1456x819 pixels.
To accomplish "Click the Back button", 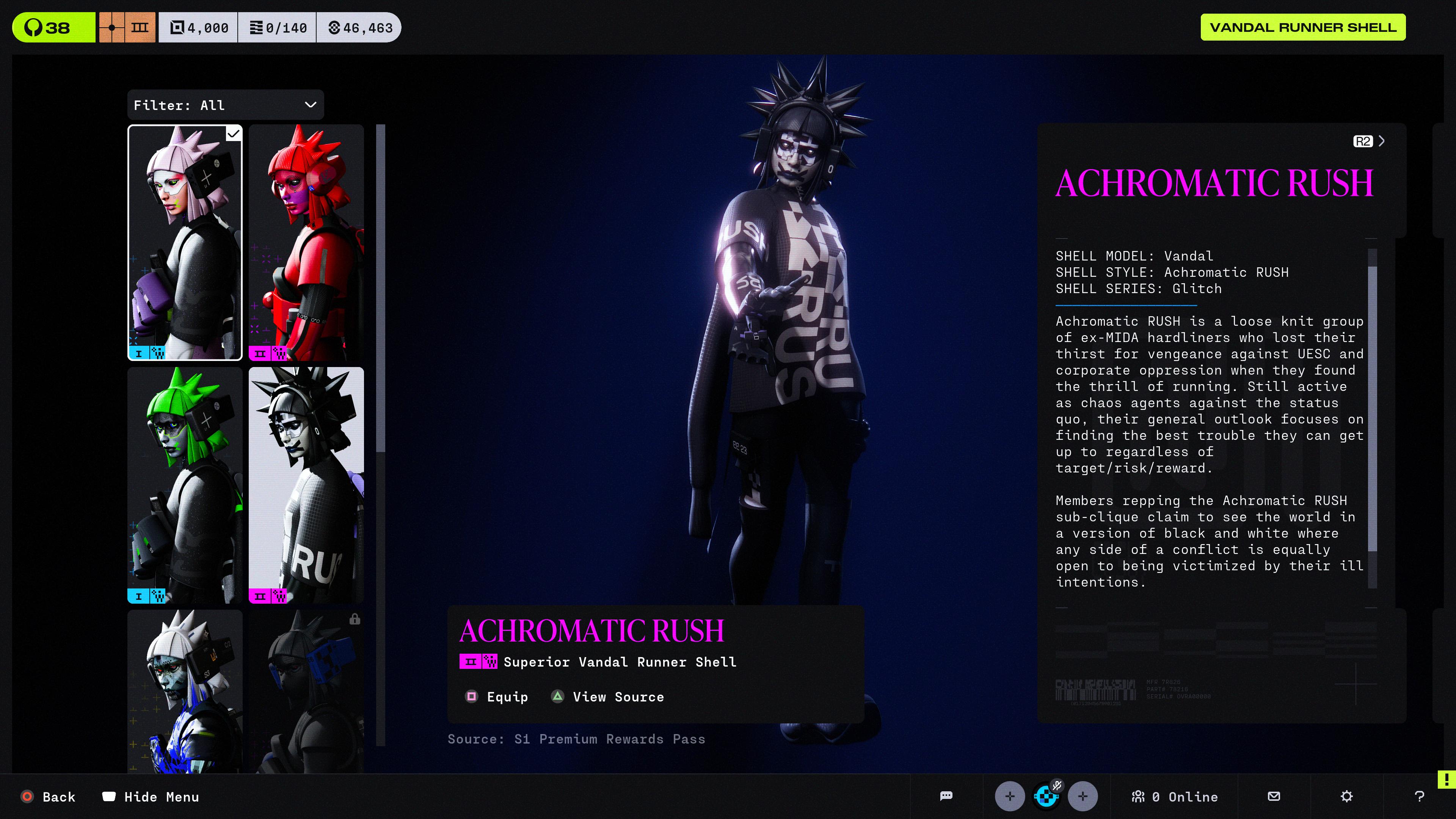I will tap(48, 797).
